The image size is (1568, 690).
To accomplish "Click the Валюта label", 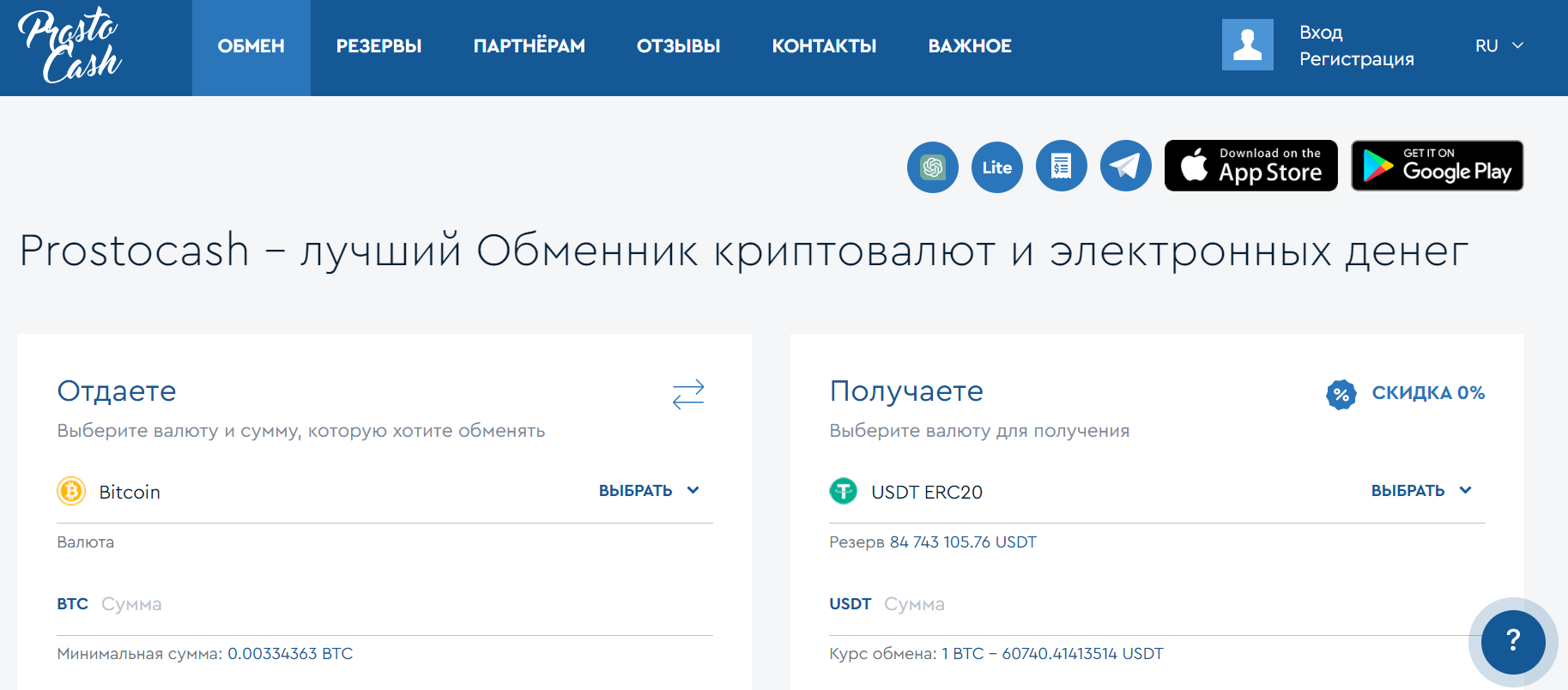I will 85,542.
